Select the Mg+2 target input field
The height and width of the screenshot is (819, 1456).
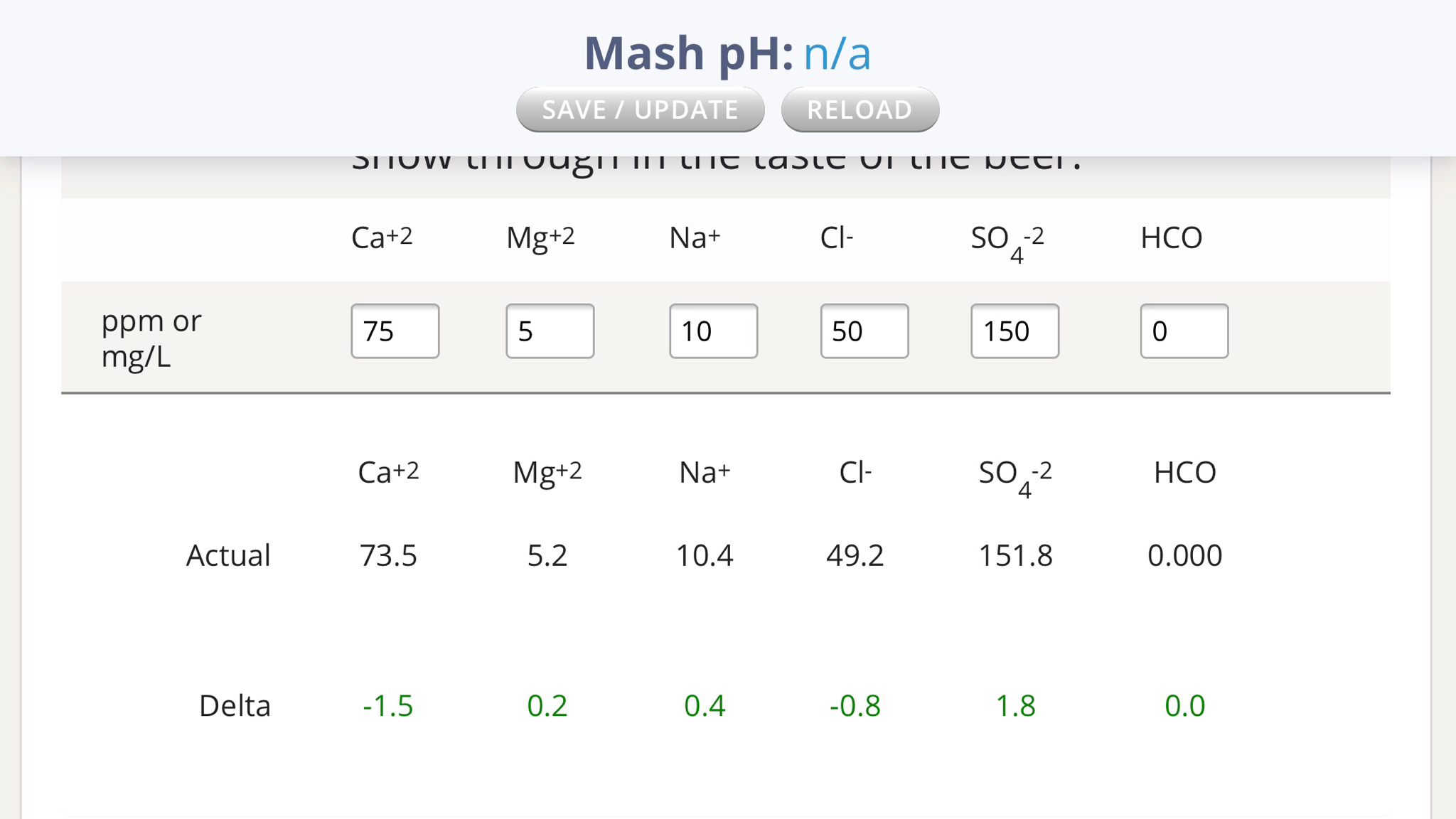pos(550,331)
